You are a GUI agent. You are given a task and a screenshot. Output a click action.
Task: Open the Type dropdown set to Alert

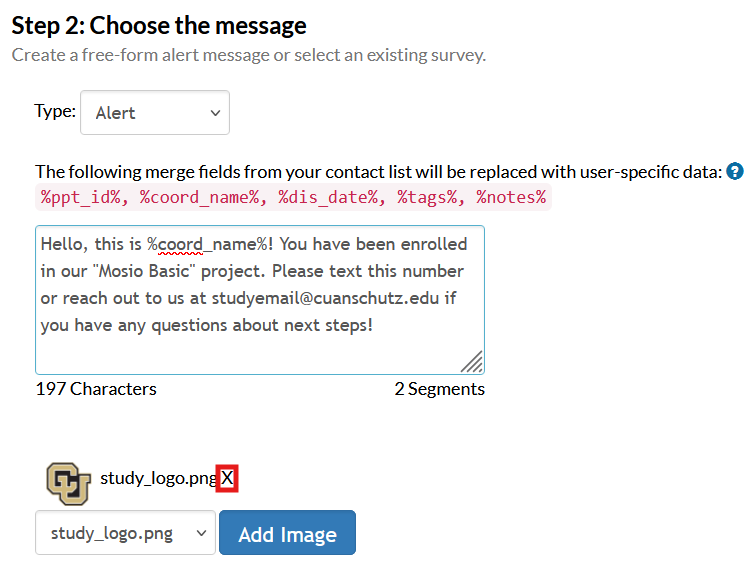point(155,113)
